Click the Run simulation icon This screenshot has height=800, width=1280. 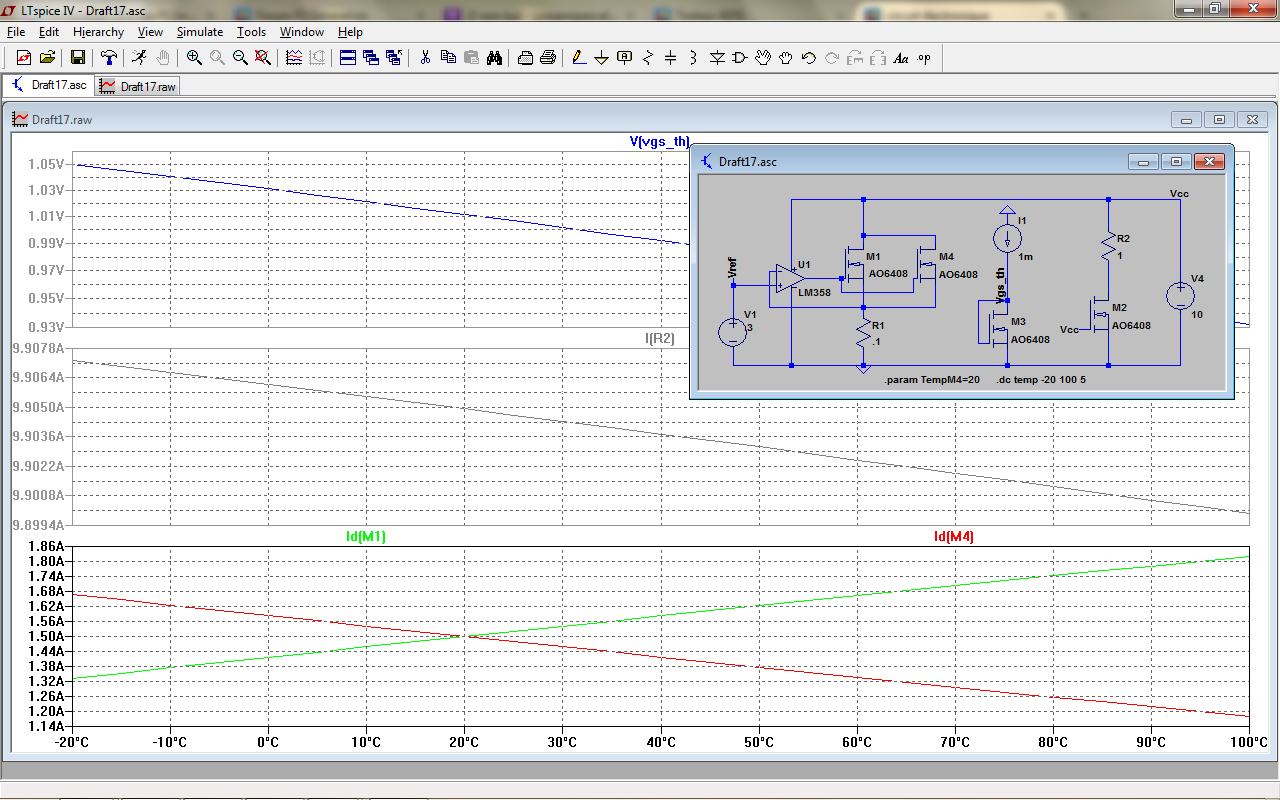139,58
